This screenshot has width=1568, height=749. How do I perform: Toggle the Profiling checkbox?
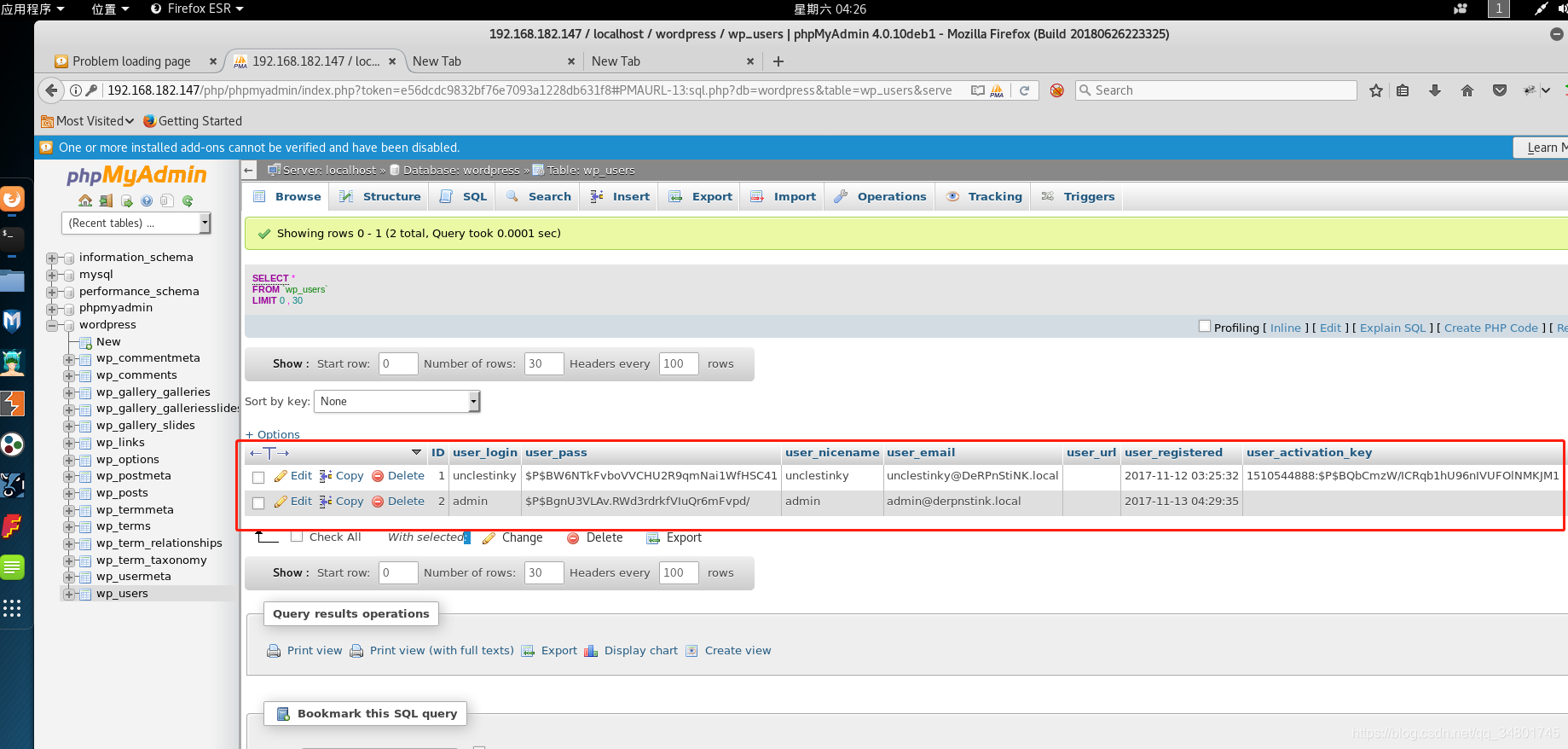click(x=1205, y=327)
